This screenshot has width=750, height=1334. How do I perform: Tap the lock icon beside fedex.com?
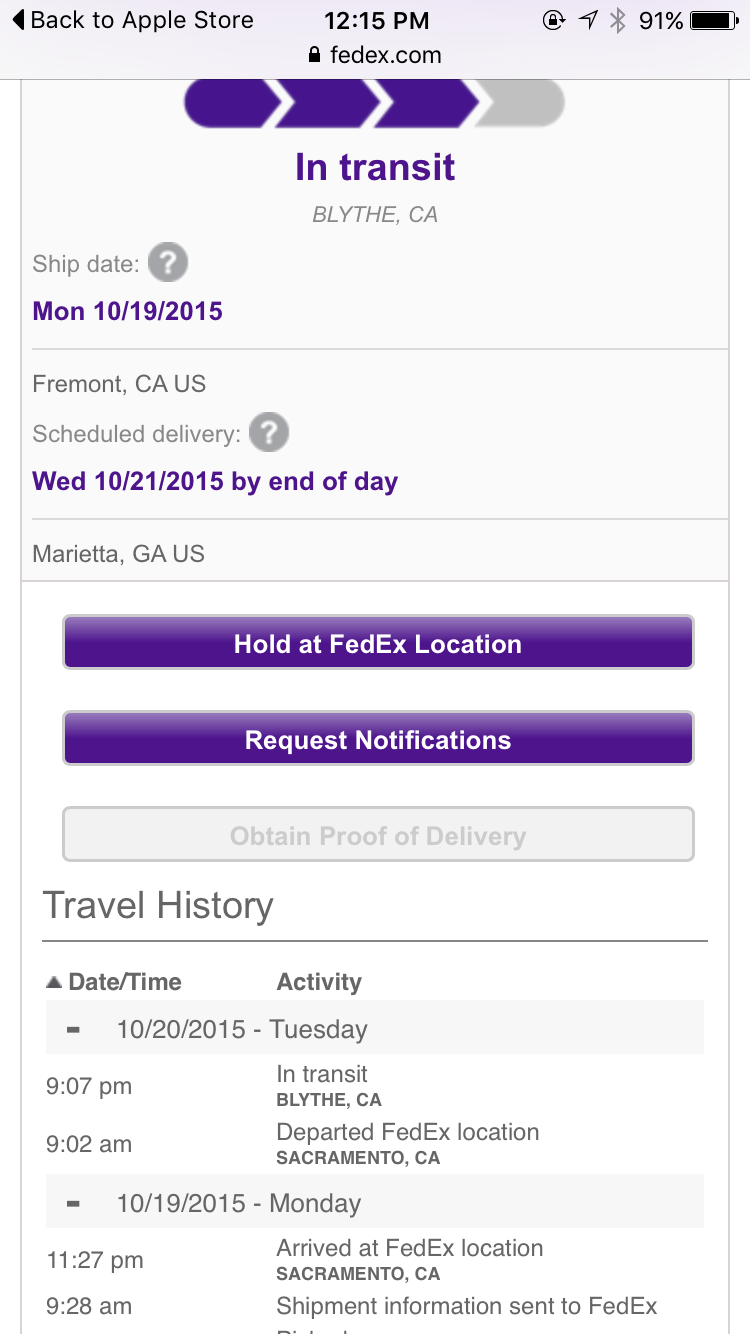(x=315, y=55)
